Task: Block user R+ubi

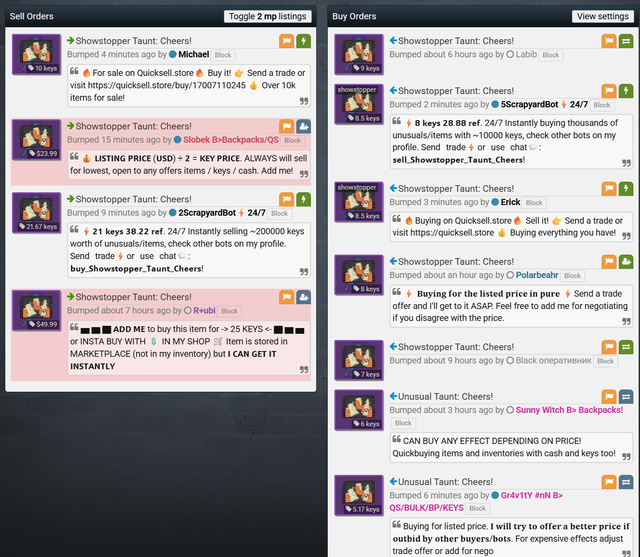Action: (x=229, y=311)
